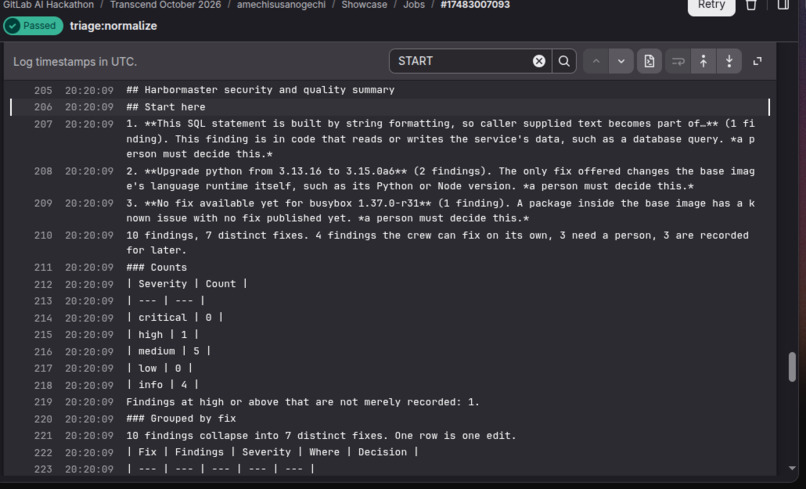Go to amechisusanogechi breadcrumb

tap(281, 5)
